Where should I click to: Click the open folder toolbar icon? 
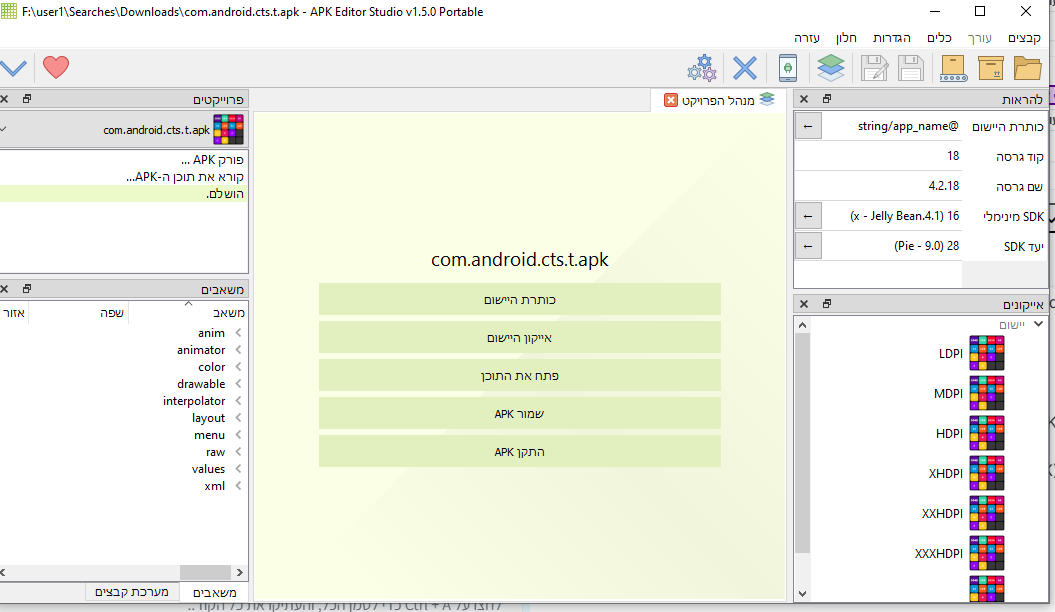coord(1028,68)
